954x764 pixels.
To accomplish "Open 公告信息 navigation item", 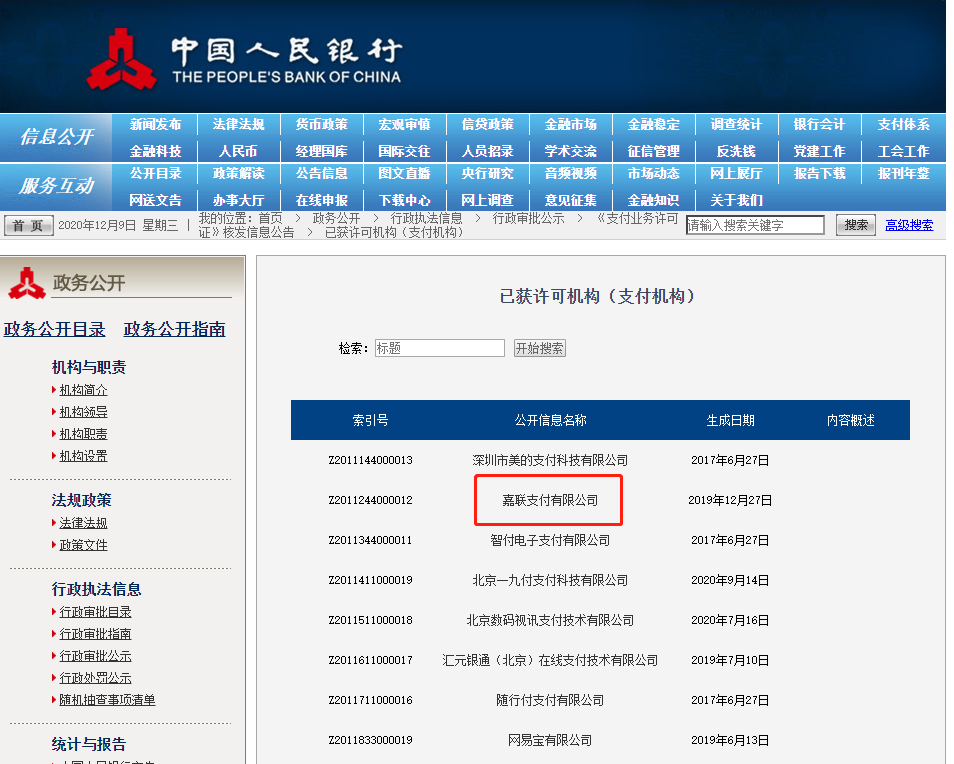I will point(321,173).
